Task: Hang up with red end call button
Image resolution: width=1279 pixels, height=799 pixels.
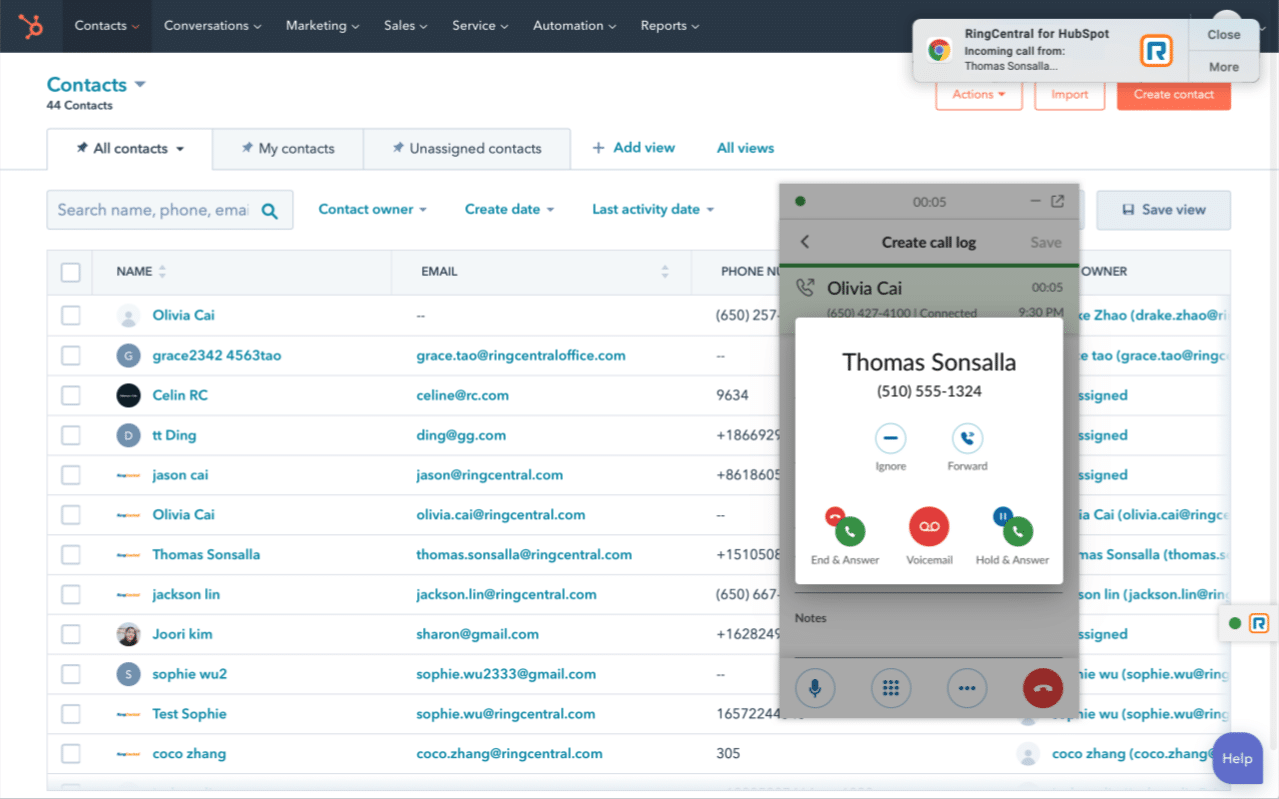Action: coord(1042,688)
